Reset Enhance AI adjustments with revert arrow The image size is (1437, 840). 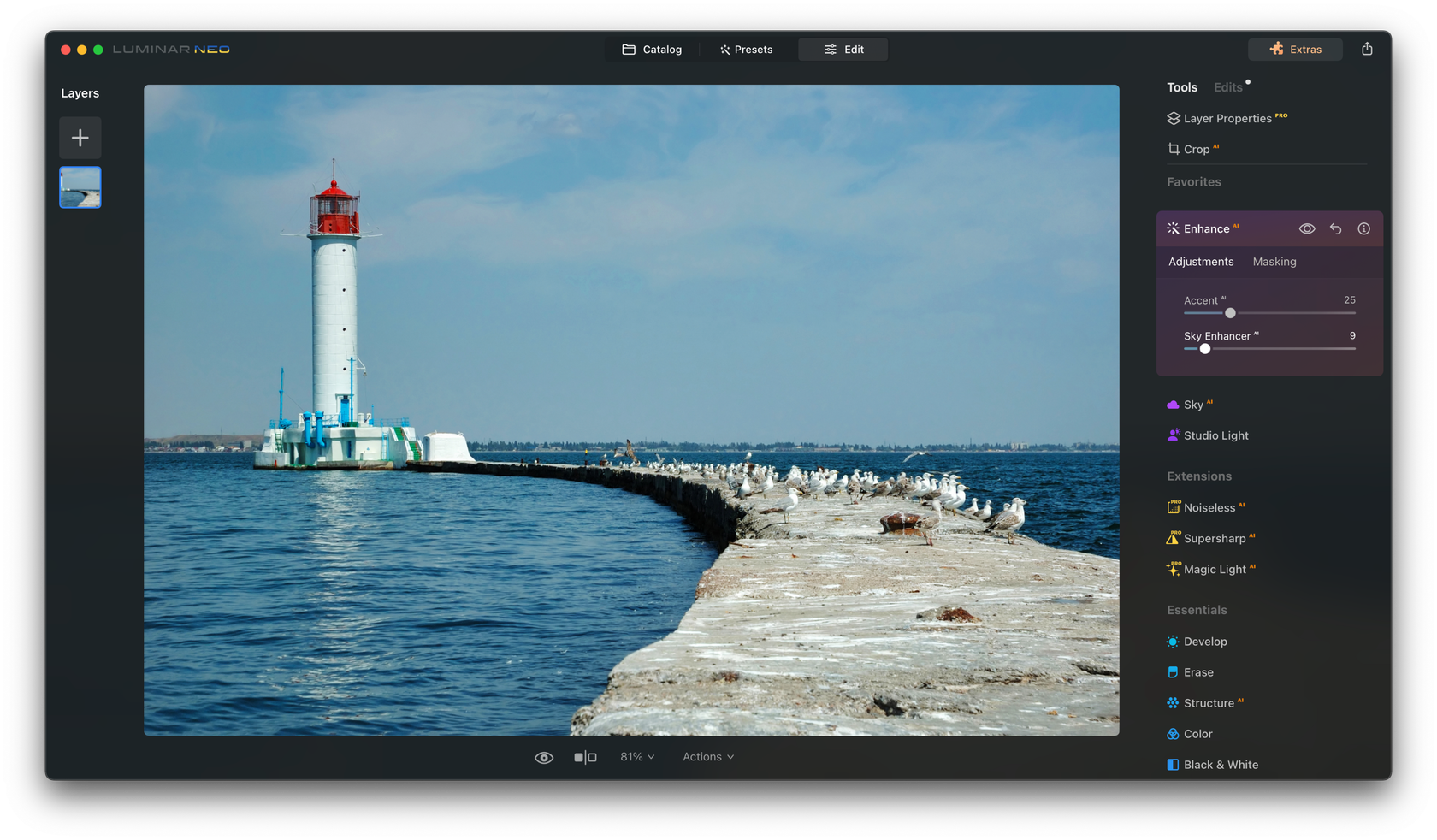(x=1335, y=228)
